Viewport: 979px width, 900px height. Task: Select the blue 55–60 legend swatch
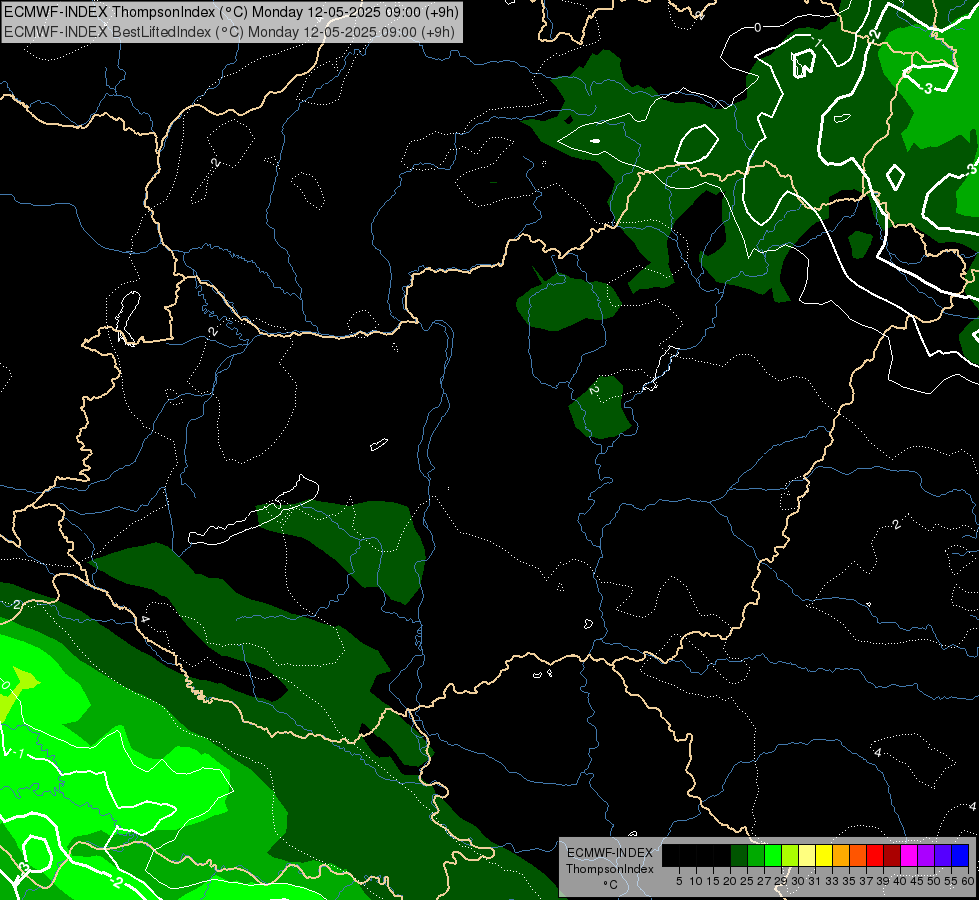tap(960, 855)
